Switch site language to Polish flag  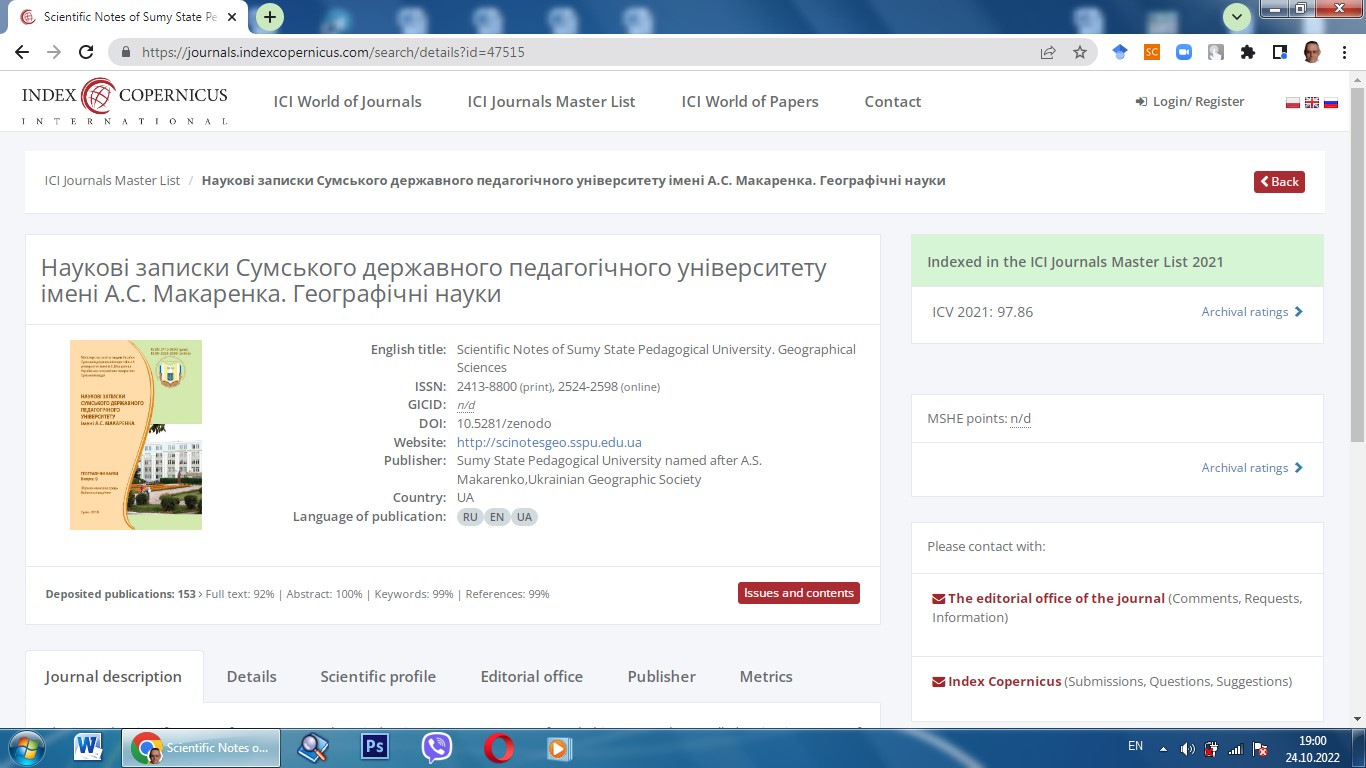point(1292,102)
